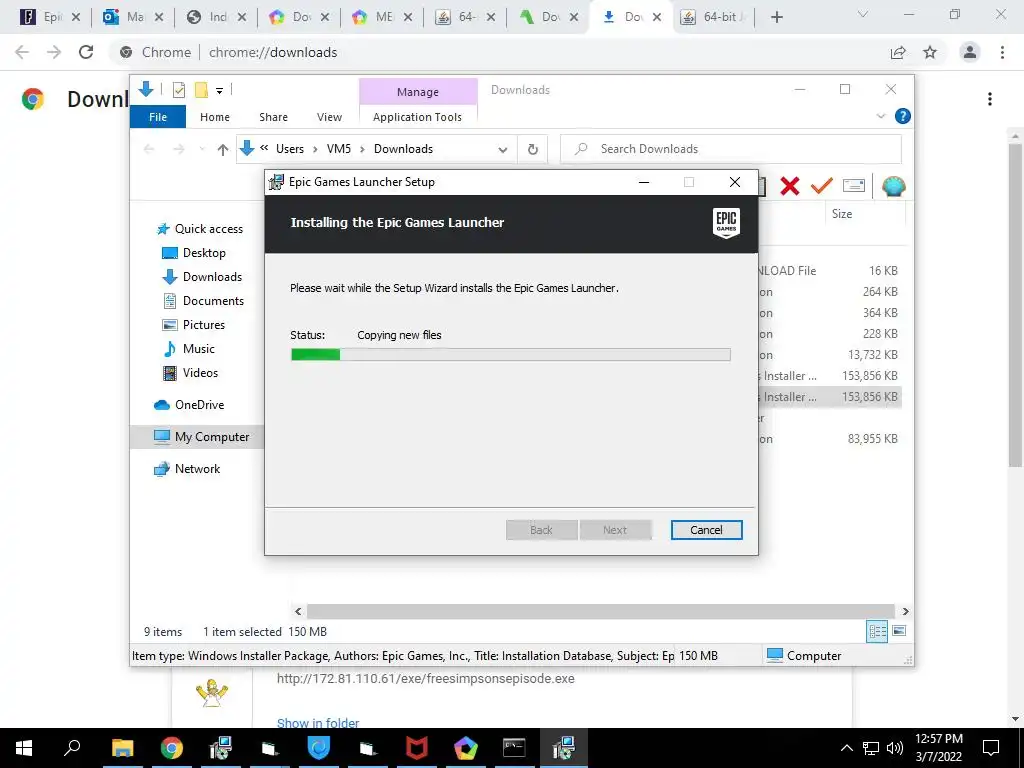Open the Share ribbon tab

(273, 117)
